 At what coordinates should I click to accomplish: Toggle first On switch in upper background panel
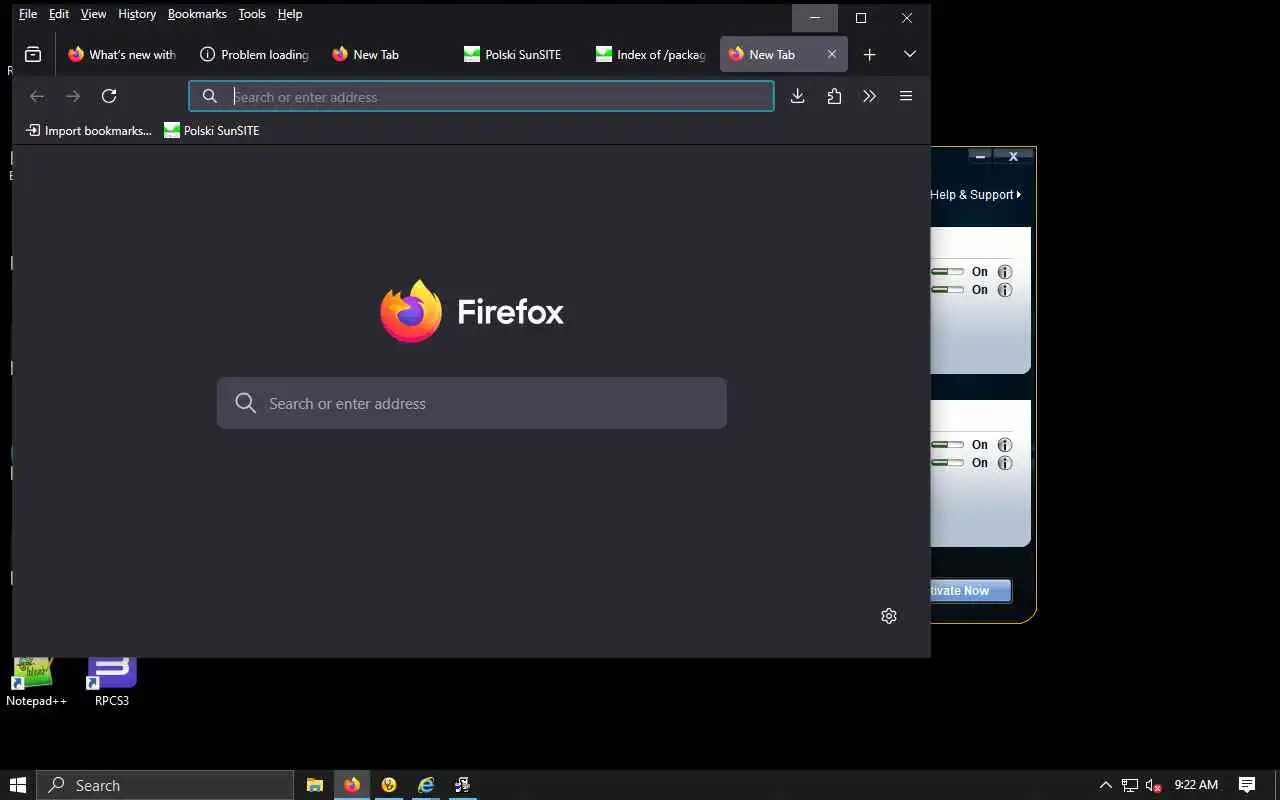click(947, 272)
